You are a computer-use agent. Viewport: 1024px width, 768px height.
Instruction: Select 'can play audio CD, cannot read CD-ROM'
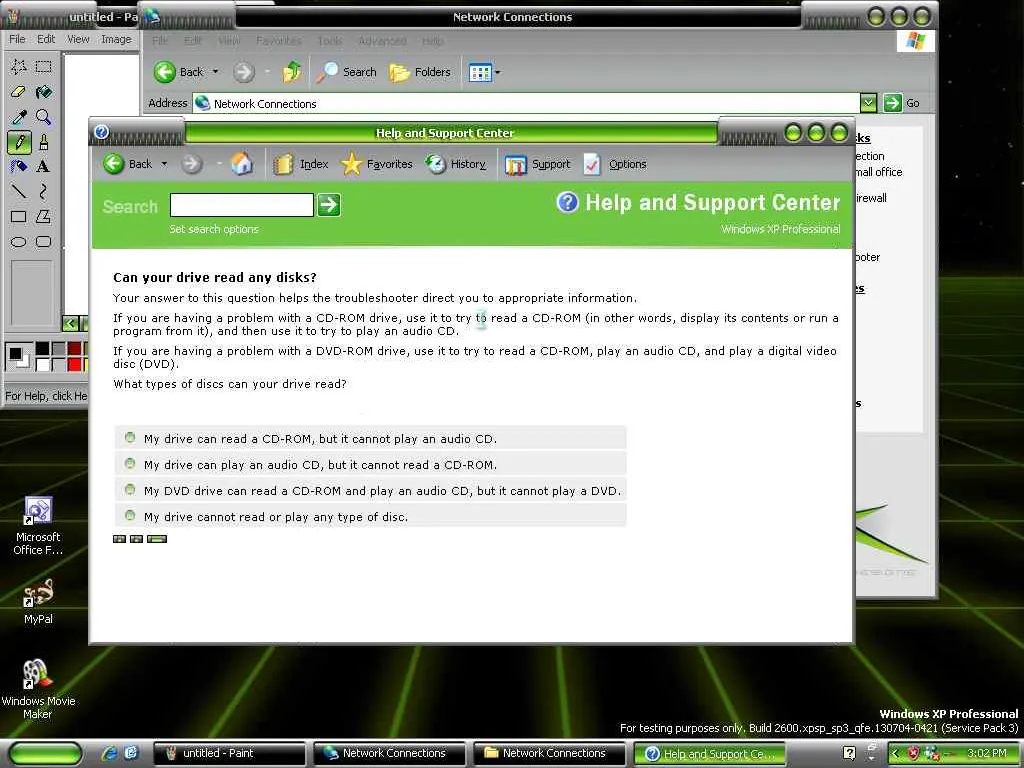pyautogui.click(x=130, y=464)
